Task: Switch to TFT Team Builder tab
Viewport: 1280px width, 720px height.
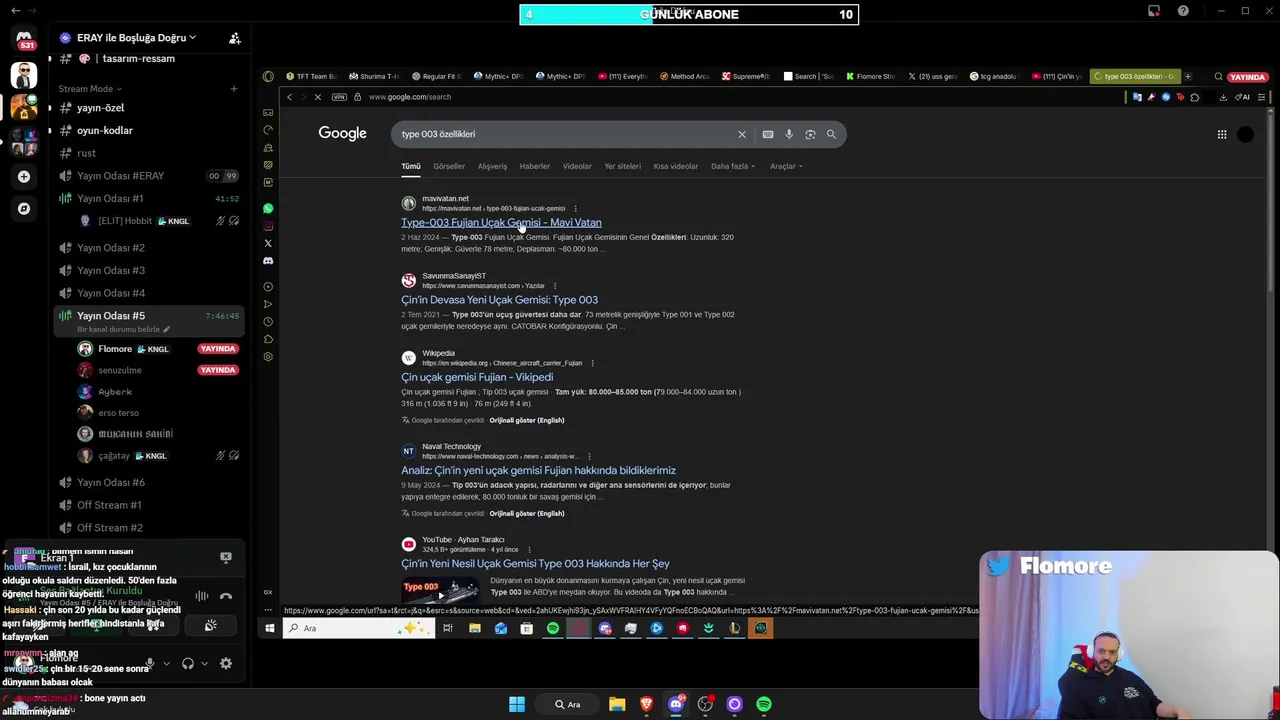Action: (311, 77)
